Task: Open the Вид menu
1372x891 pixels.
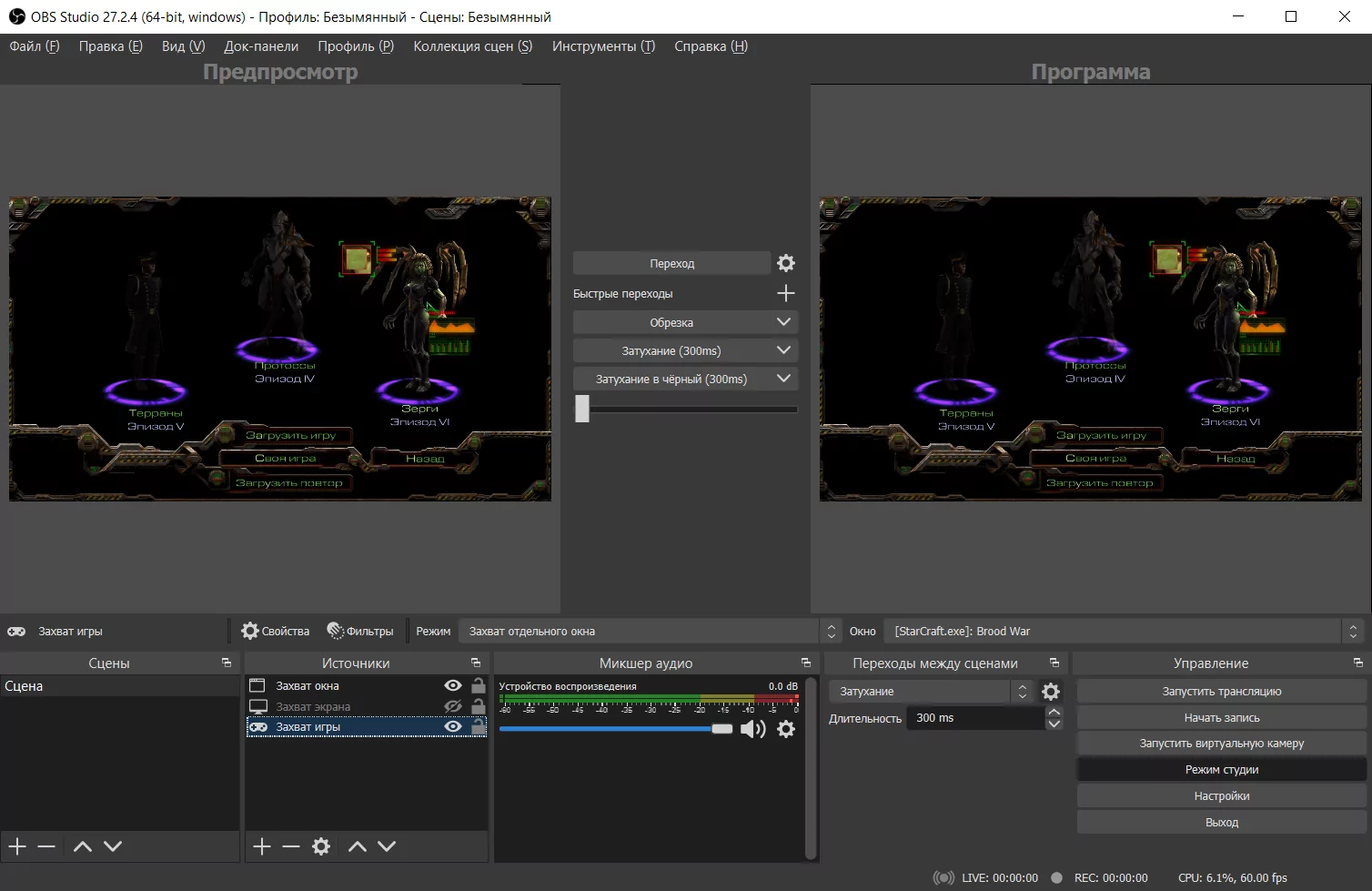Action: click(x=184, y=46)
